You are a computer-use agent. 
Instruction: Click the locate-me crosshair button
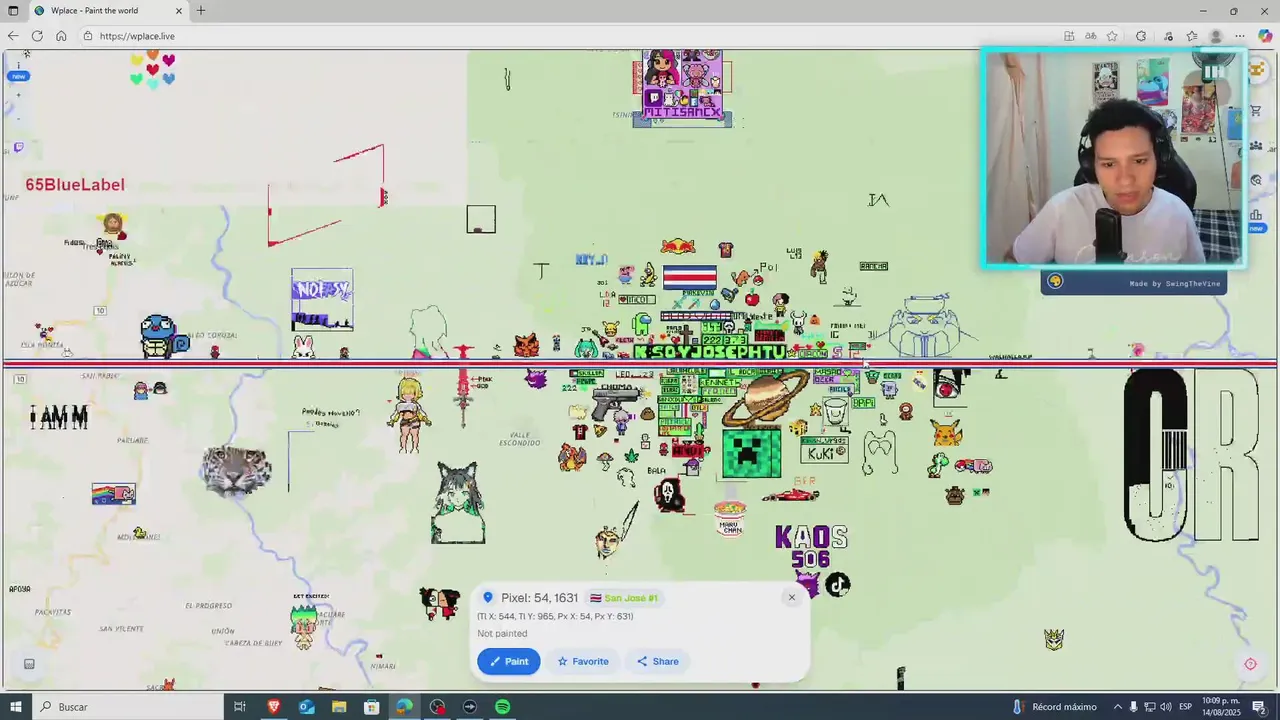coord(1250,664)
